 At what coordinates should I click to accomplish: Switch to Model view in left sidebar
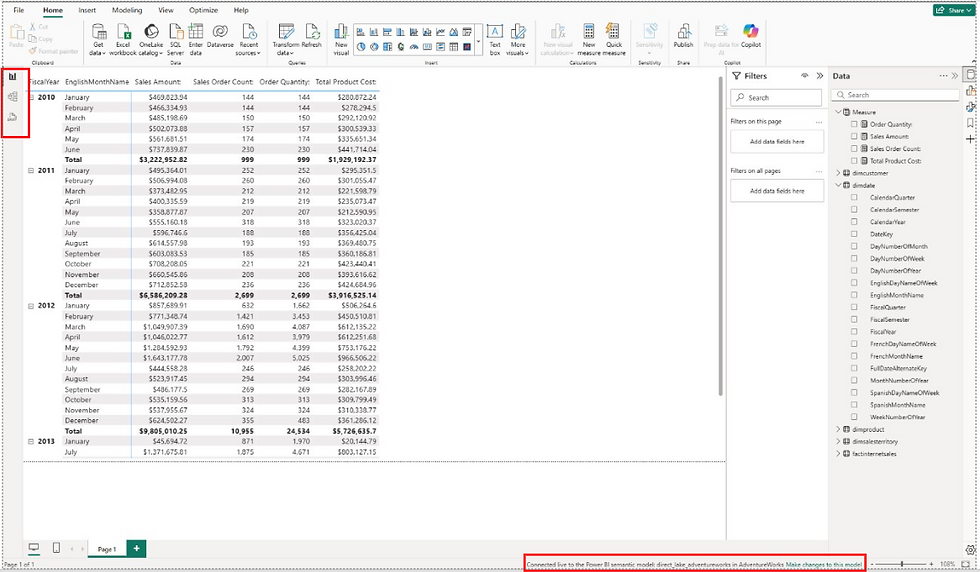coord(12,97)
